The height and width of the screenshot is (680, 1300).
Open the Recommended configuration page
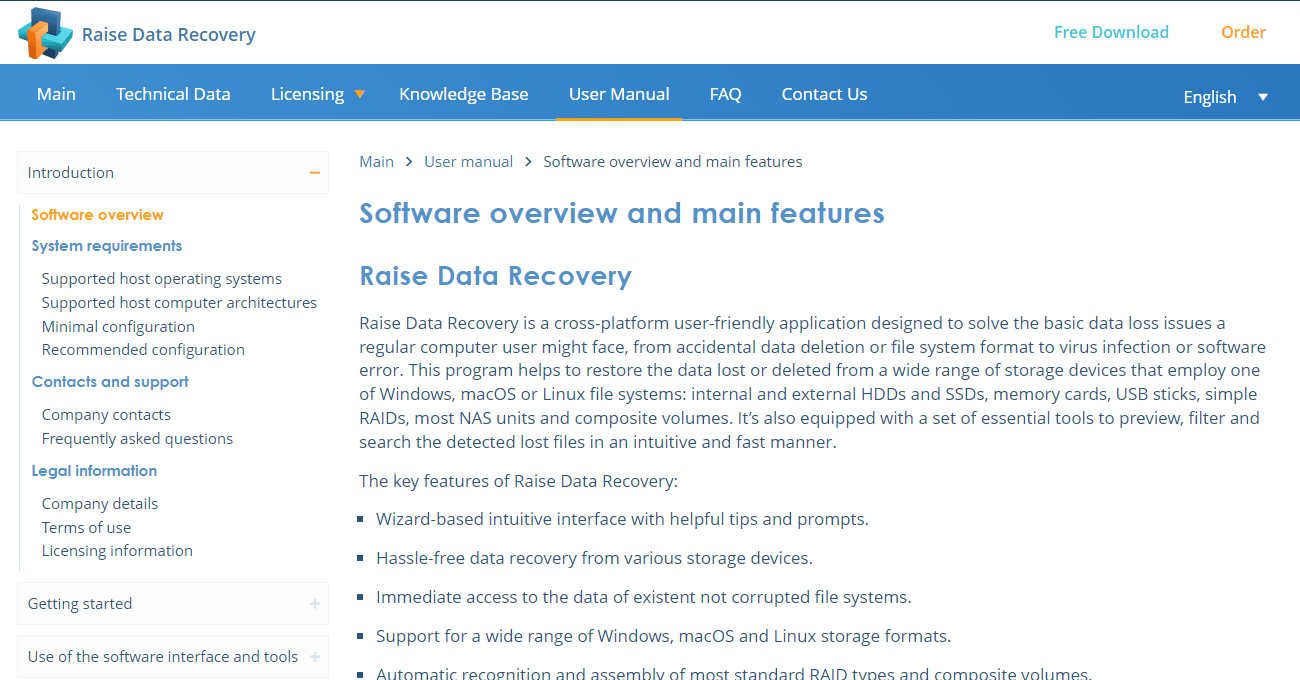click(142, 349)
